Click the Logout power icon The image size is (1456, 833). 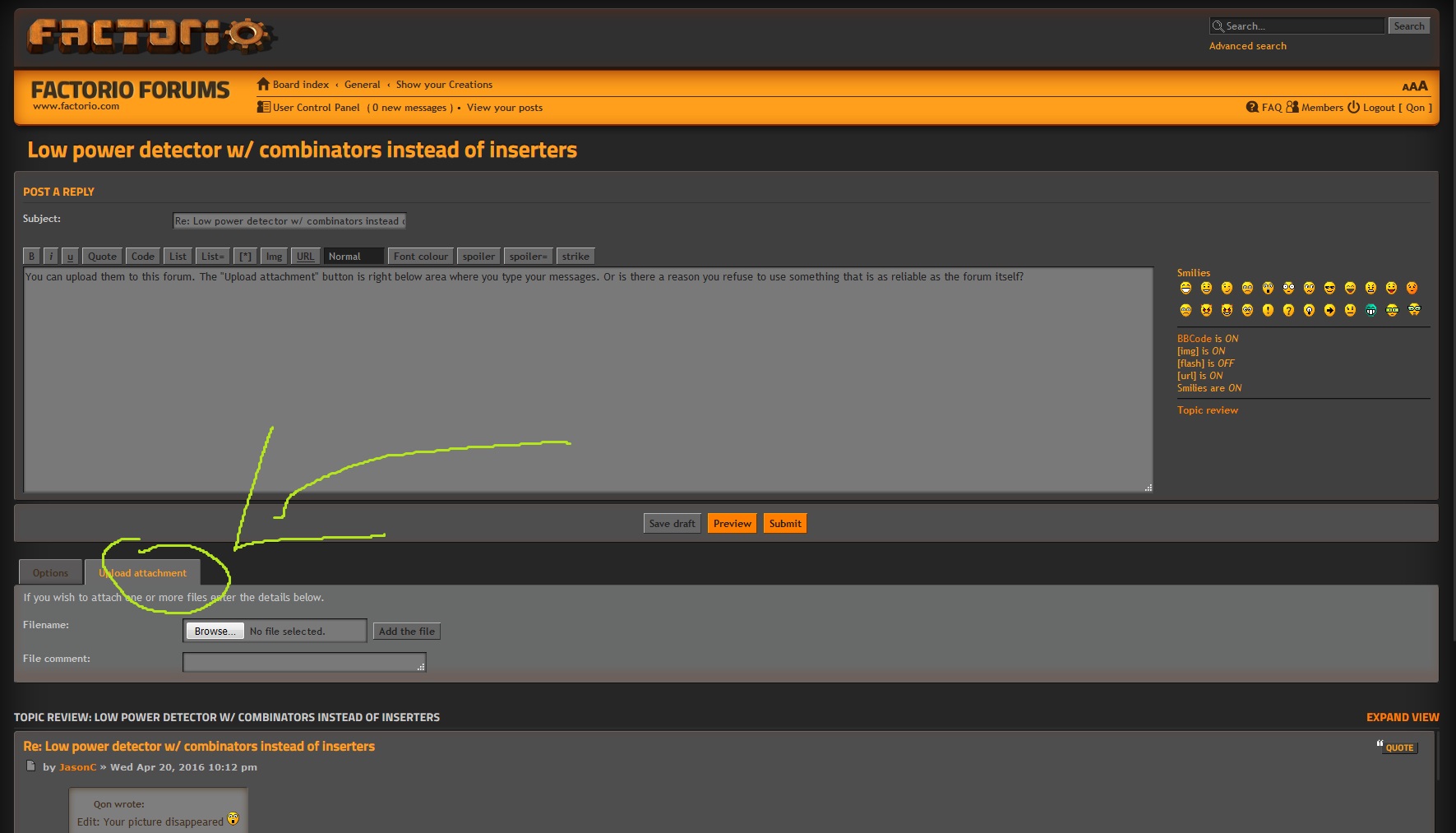point(1353,107)
